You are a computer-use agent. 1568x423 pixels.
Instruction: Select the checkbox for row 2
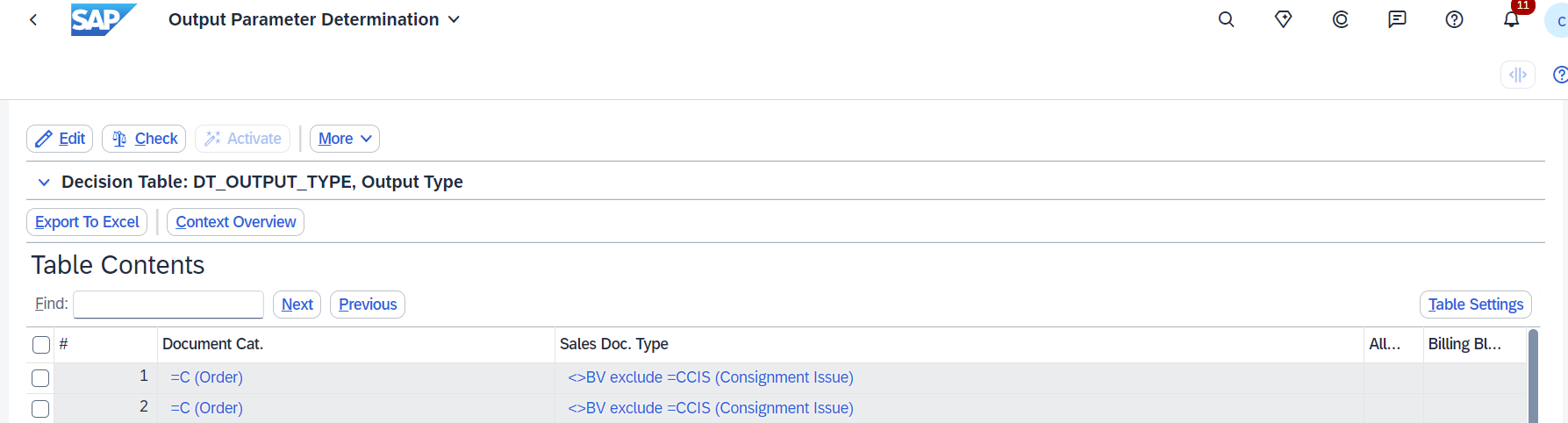pyautogui.click(x=40, y=409)
